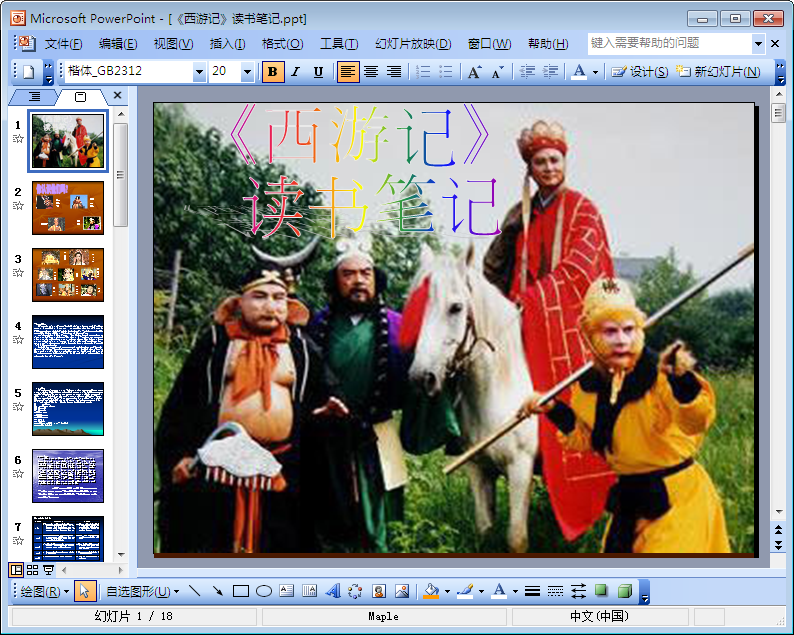
Task: Click the center align icon
Action: coord(371,72)
